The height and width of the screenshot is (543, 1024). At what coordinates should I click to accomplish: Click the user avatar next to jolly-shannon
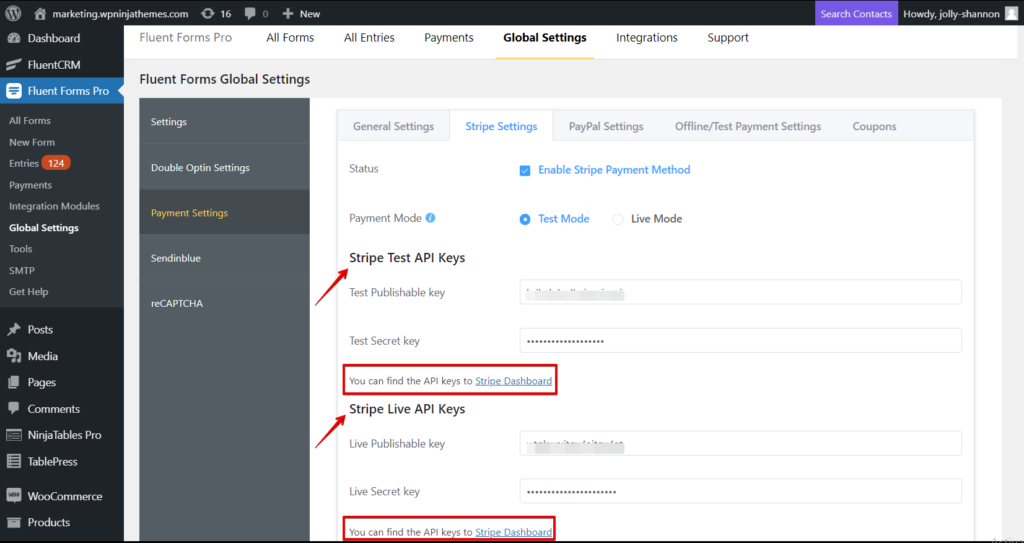(x=1011, y=13)
